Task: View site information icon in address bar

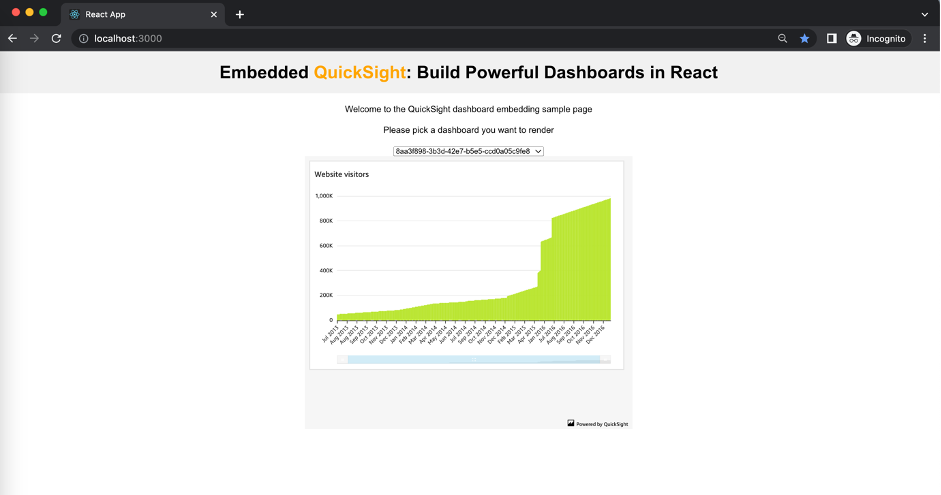Action: click(x=83, y=38)
